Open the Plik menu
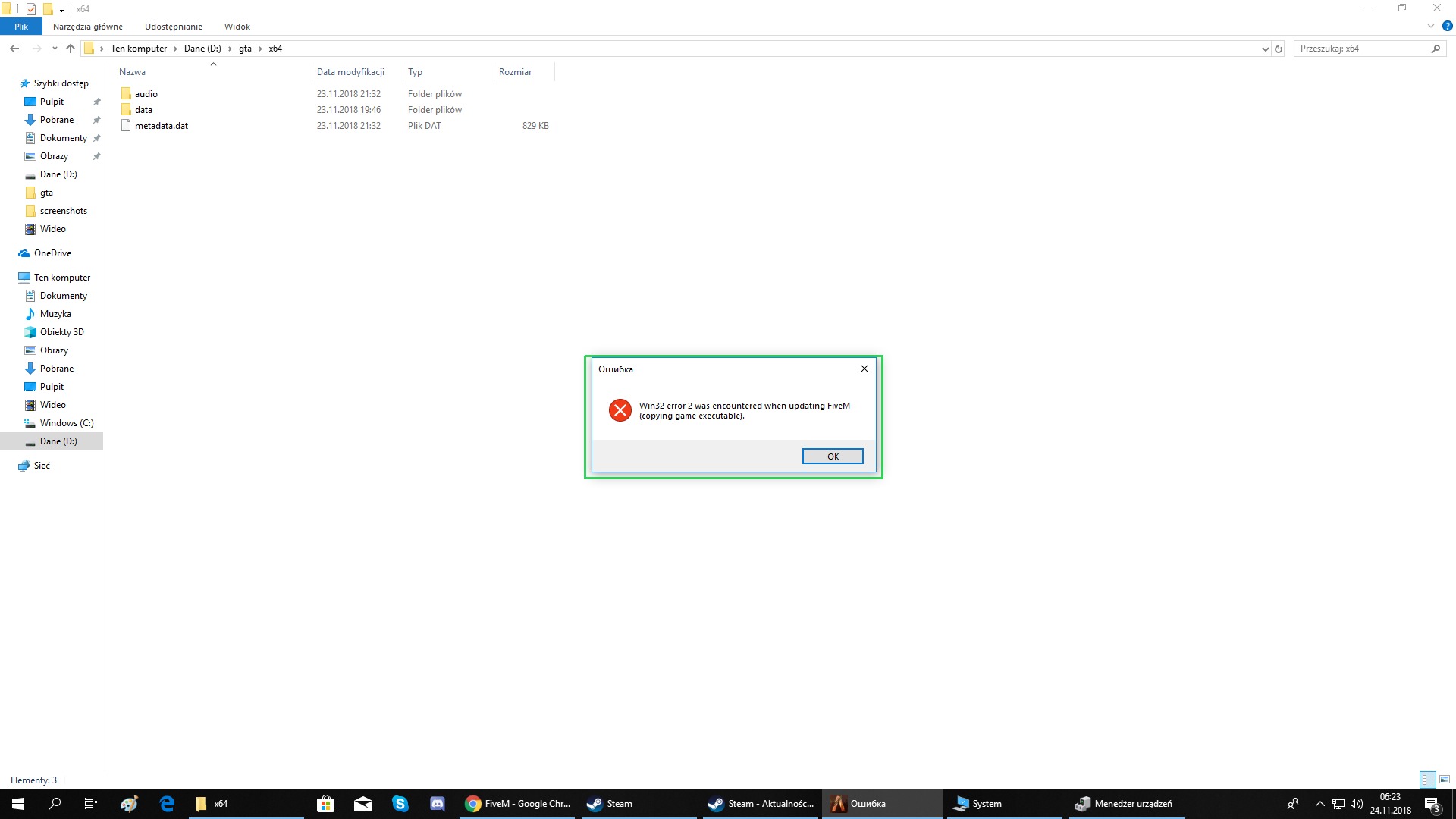 [21, 27]
